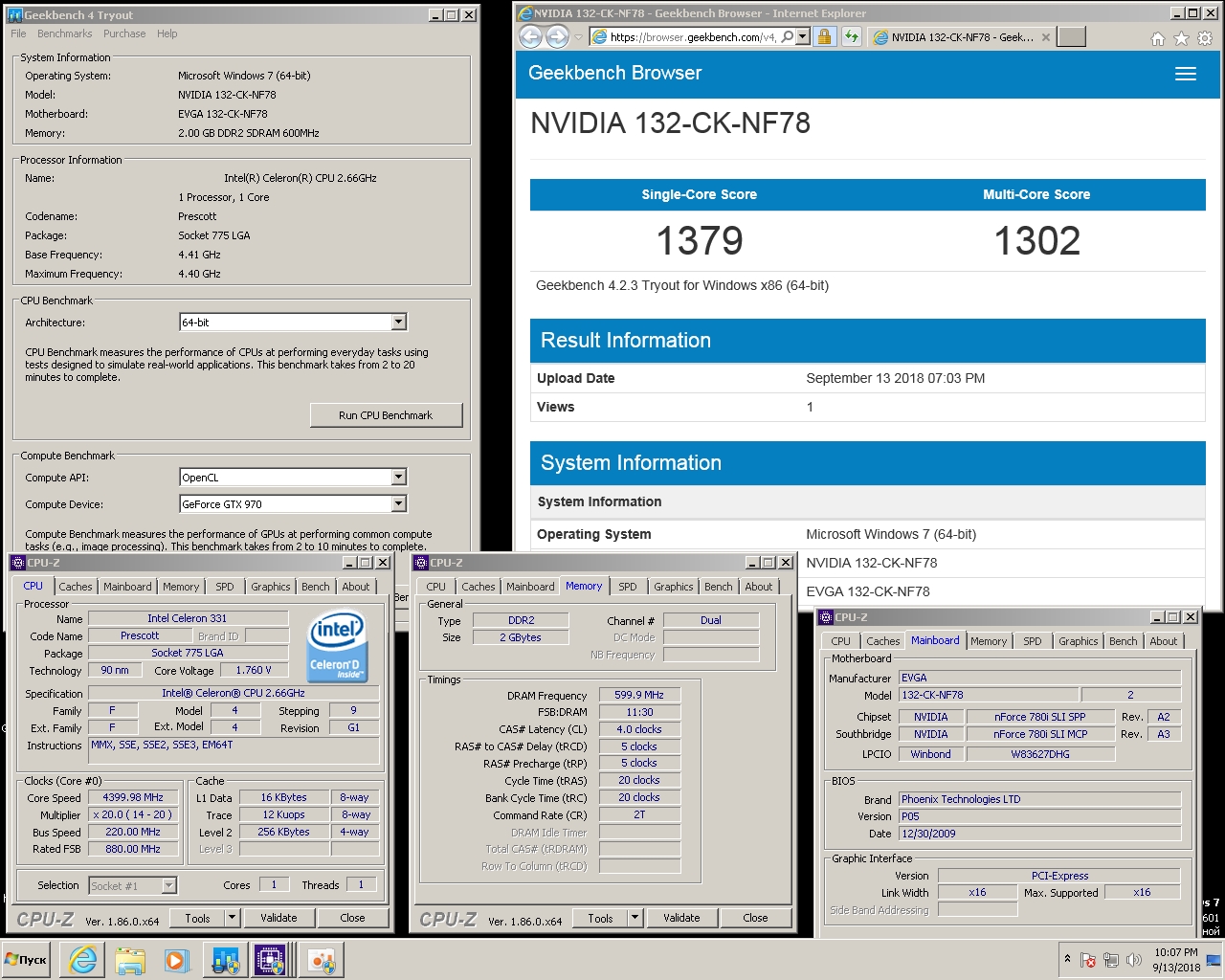
Task: Click Close in CPU-Z Memory window
Action: click(x=755, y=918)
